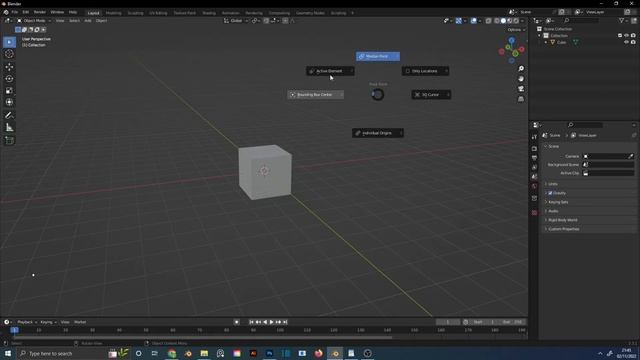The height and width of the screenshot is (360, 640).
Task: Enable solid viewport shading mode
Action: [x=503, y=21]
